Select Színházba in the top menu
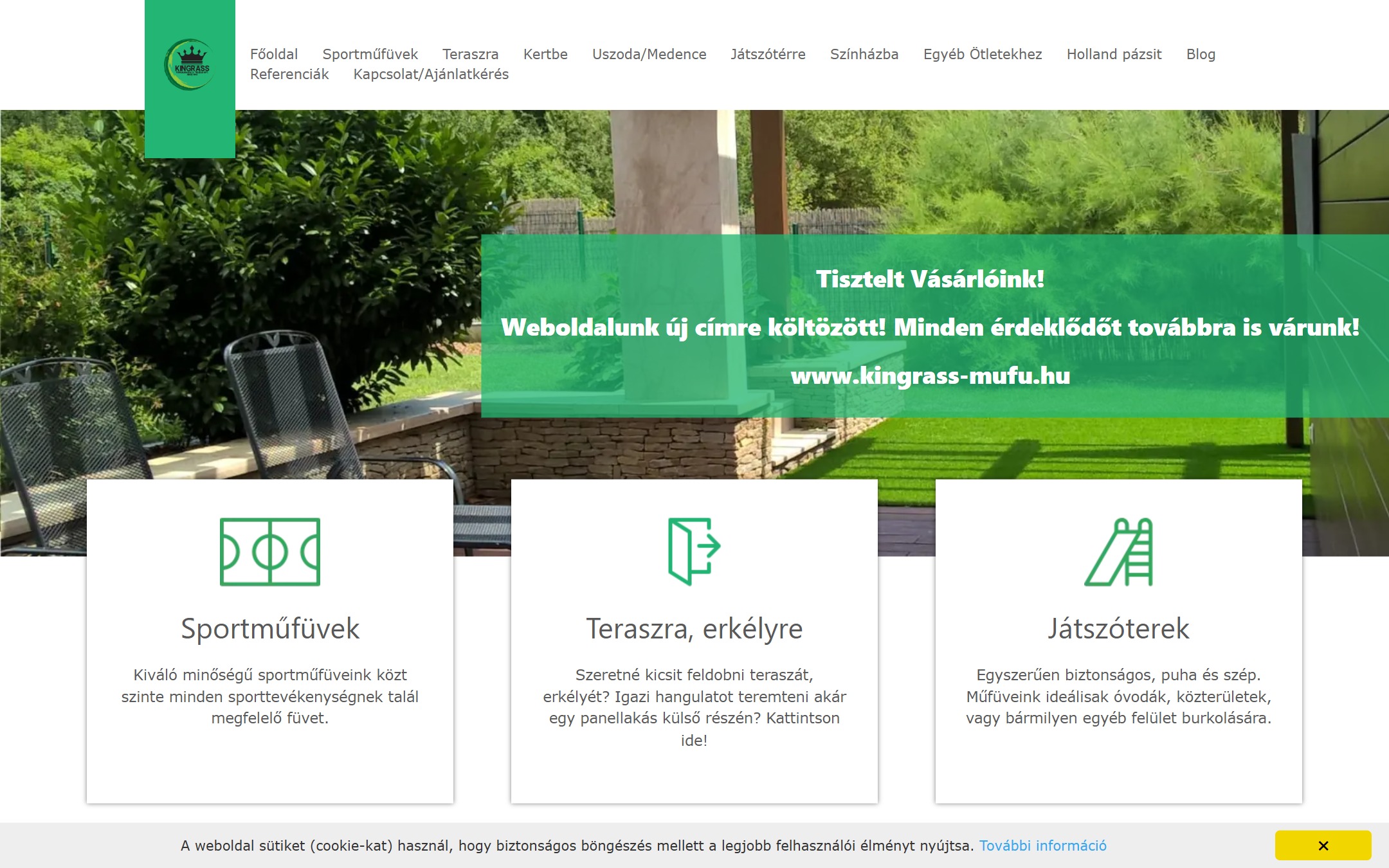 click(x=864, y=54)
